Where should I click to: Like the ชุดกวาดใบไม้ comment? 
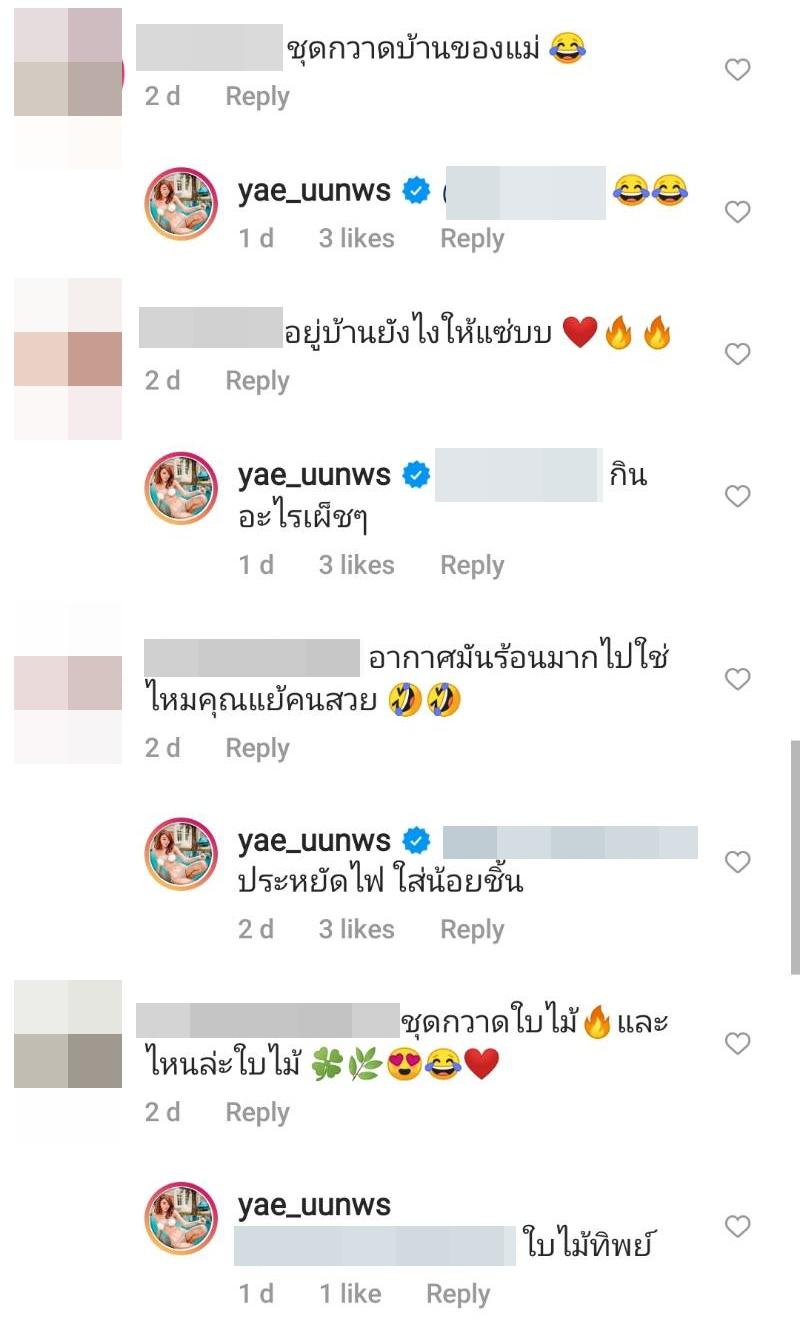click(x=737, y=1044)
